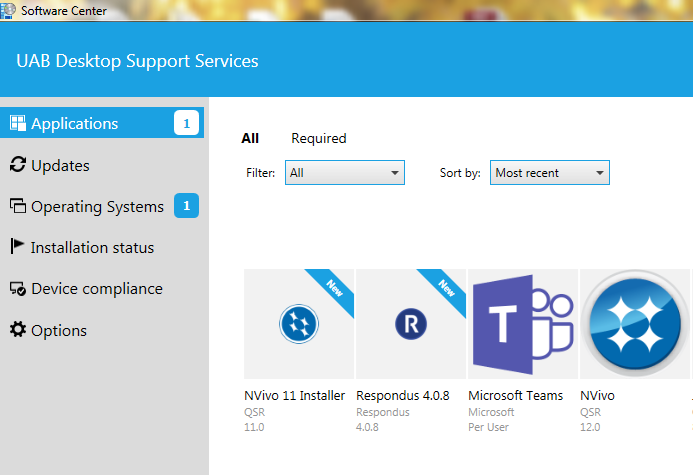The height and width of the screenshot is (475, 693).
Task: Click the Microsoft Teams name label
Action: 515,396
